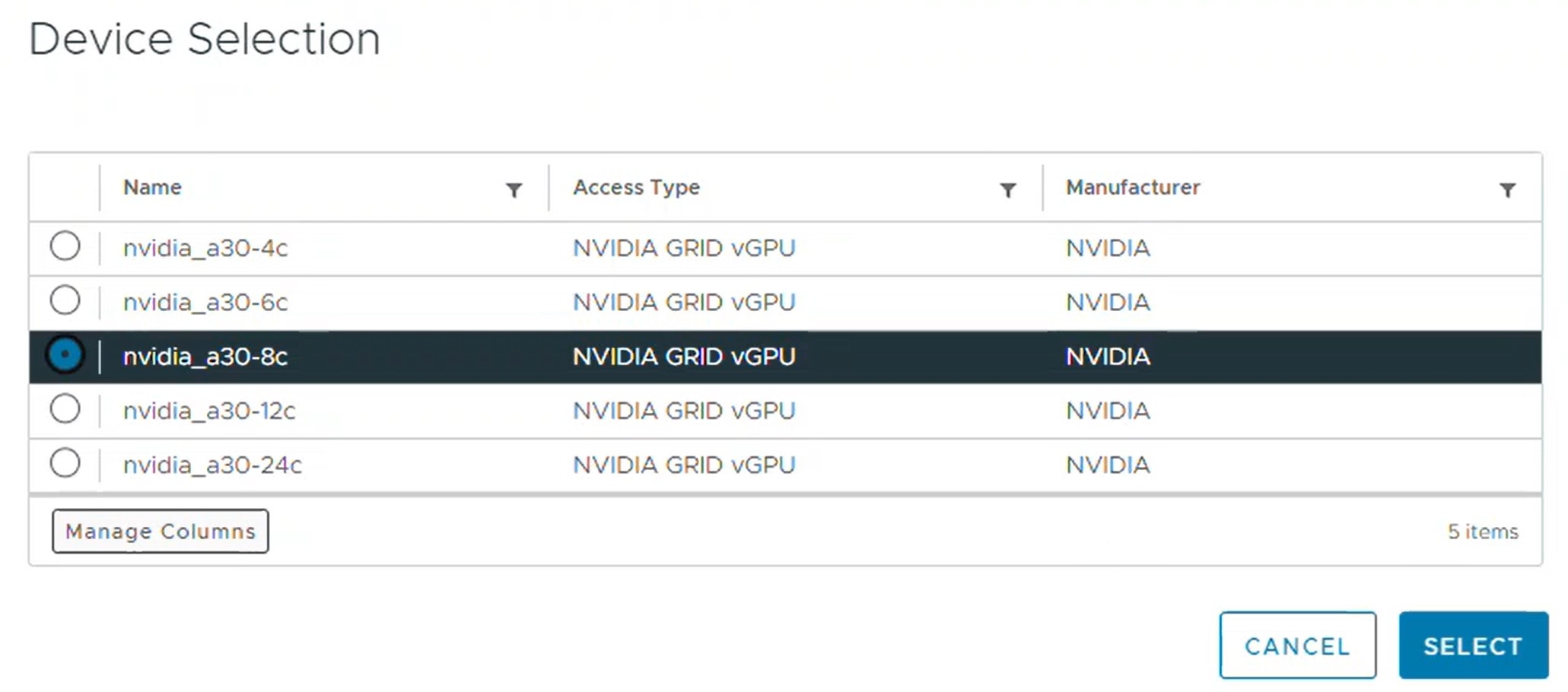The width and height of the screenshot is (1568, 692).
Task: Click the selected nvidia_a30-8c radio button
Action: [x=65, y=355]
